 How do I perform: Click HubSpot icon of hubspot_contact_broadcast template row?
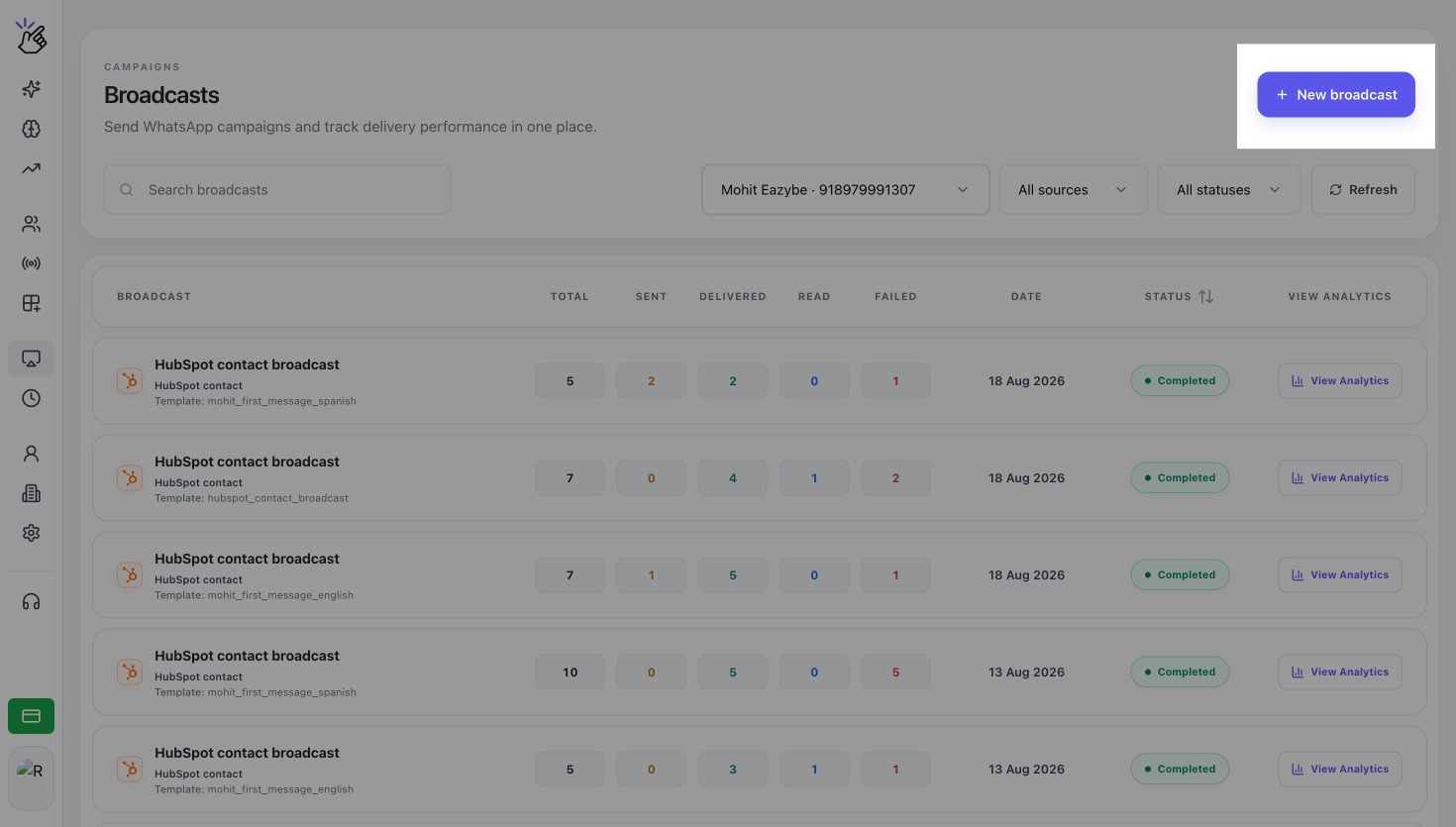pyautogui.click(x=130, y=478)
